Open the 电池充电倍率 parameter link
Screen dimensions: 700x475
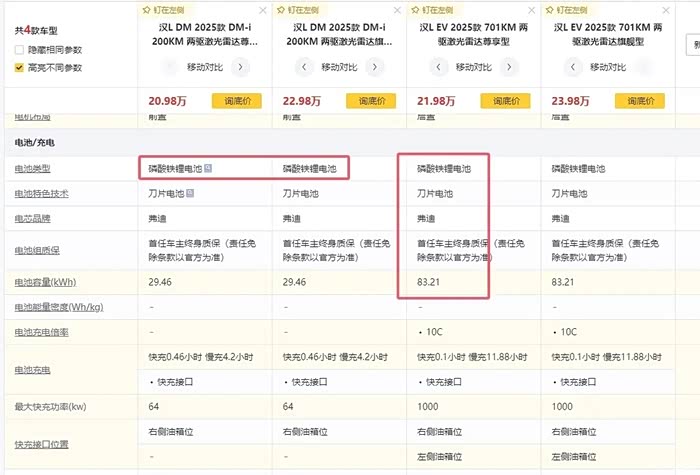click(x=42, y=332)
